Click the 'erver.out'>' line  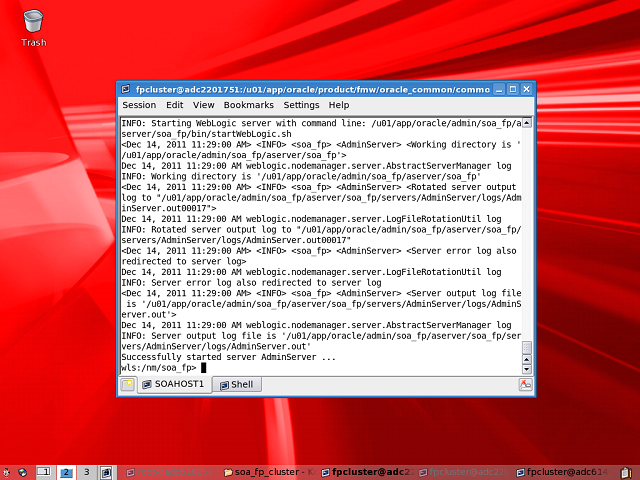coord(149,315)
